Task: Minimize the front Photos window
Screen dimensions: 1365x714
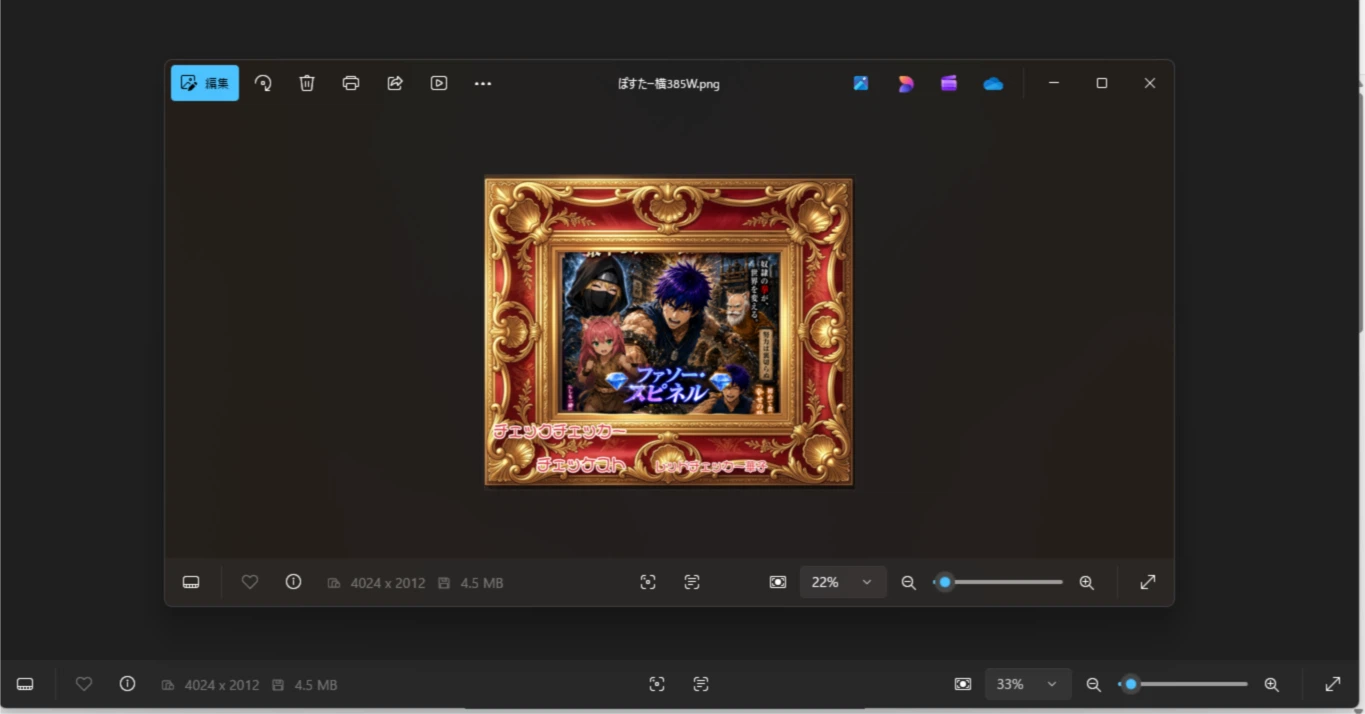Action: 1054,83
